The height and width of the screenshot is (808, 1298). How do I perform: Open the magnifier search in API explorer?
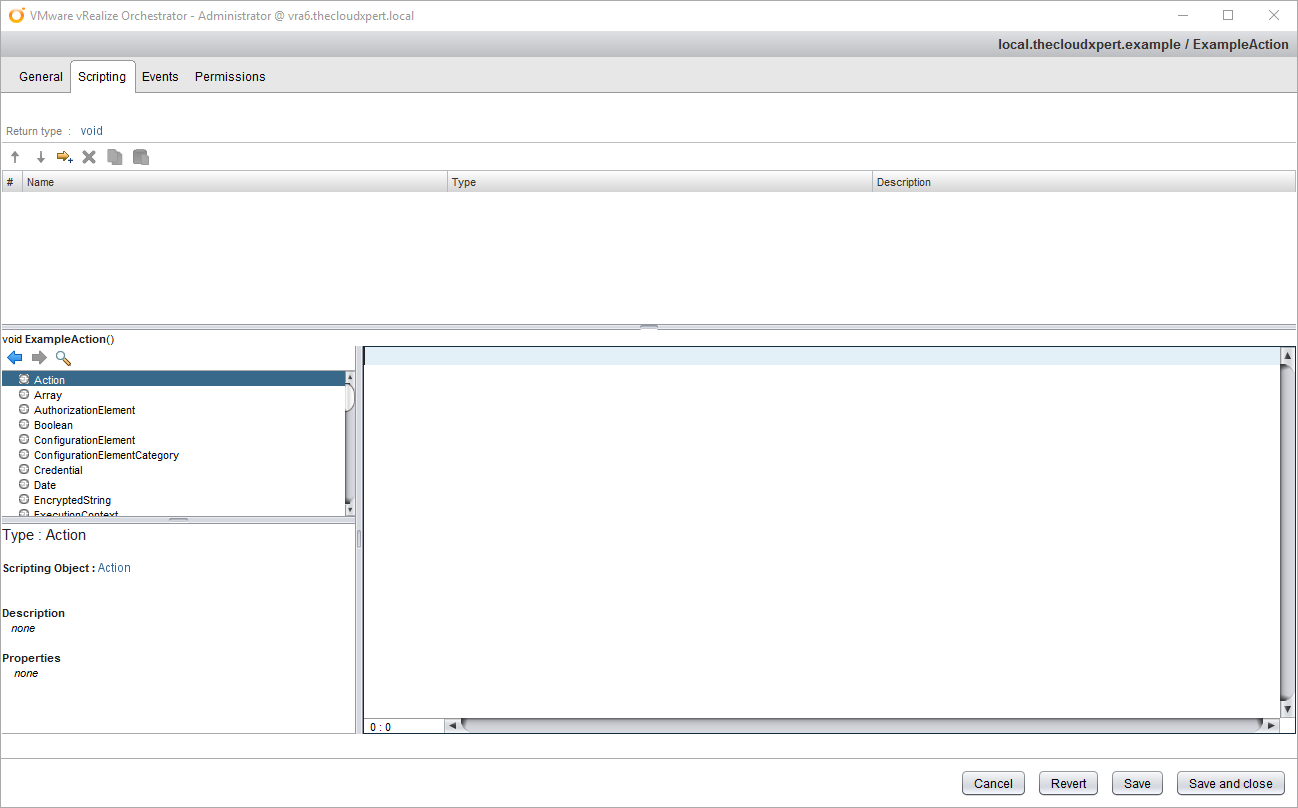click(x=63, y=358)
